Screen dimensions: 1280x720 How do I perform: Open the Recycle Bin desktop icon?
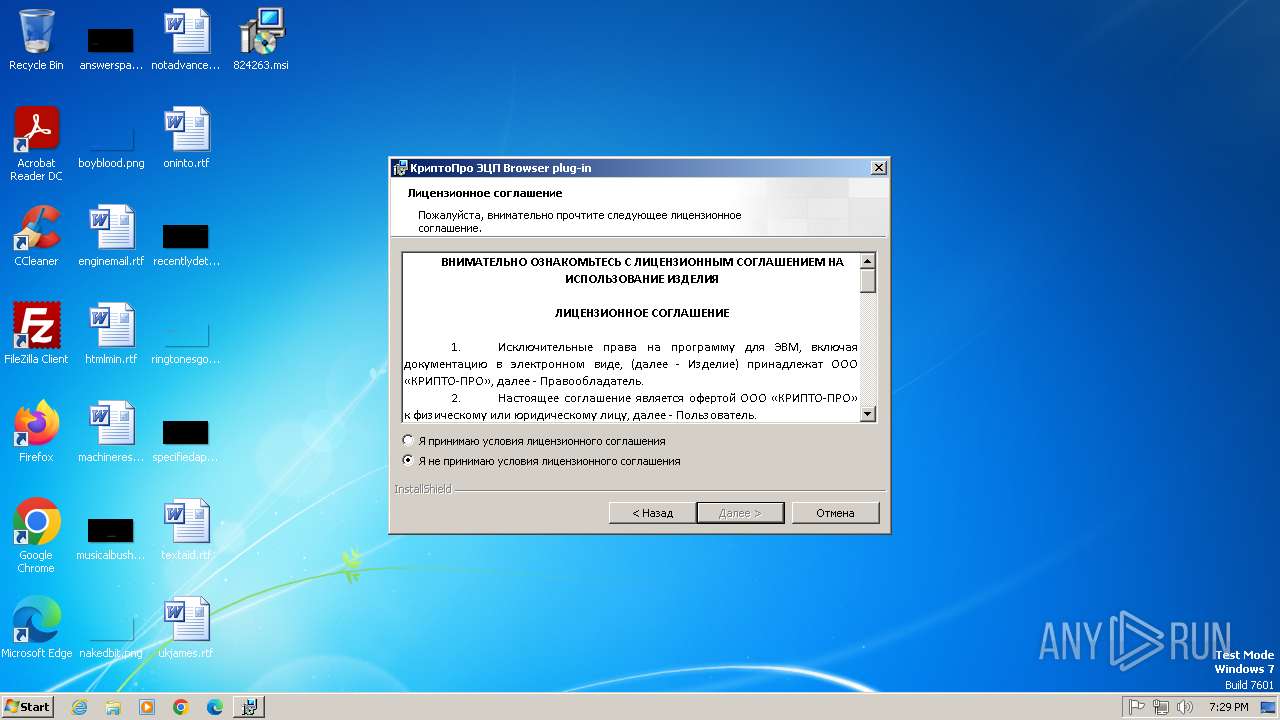tap(36, 40)
